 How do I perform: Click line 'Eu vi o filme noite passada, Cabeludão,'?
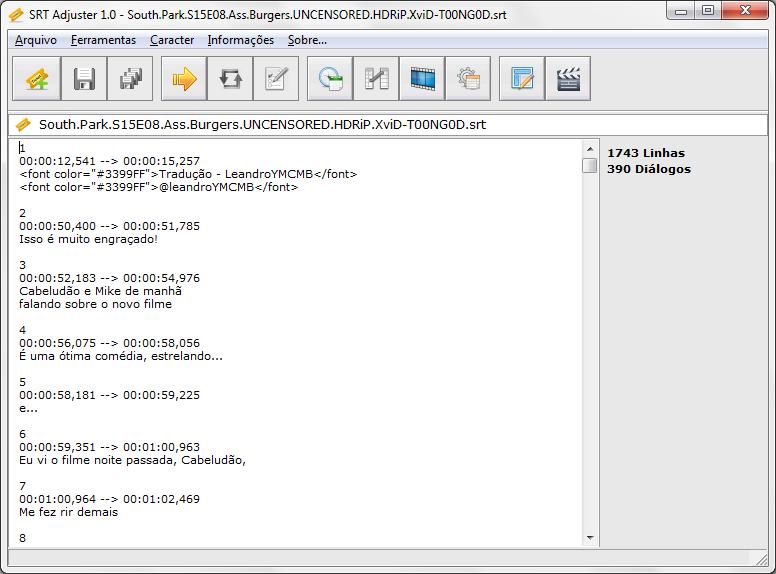(132, 460)
